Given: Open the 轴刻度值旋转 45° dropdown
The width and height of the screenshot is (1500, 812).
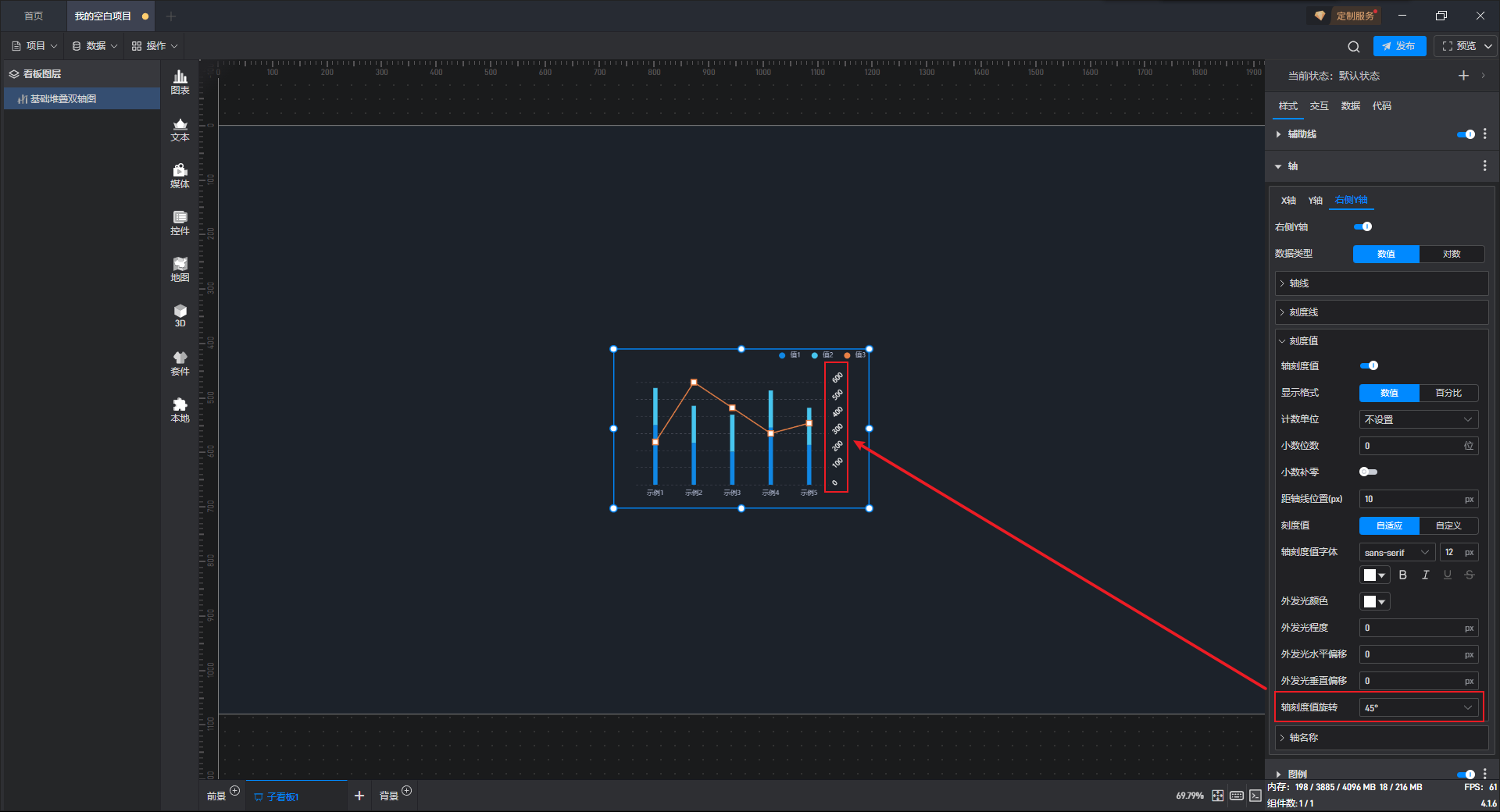Looking at the screenshot, I should pyautogui.click(x=1419, y=708).
